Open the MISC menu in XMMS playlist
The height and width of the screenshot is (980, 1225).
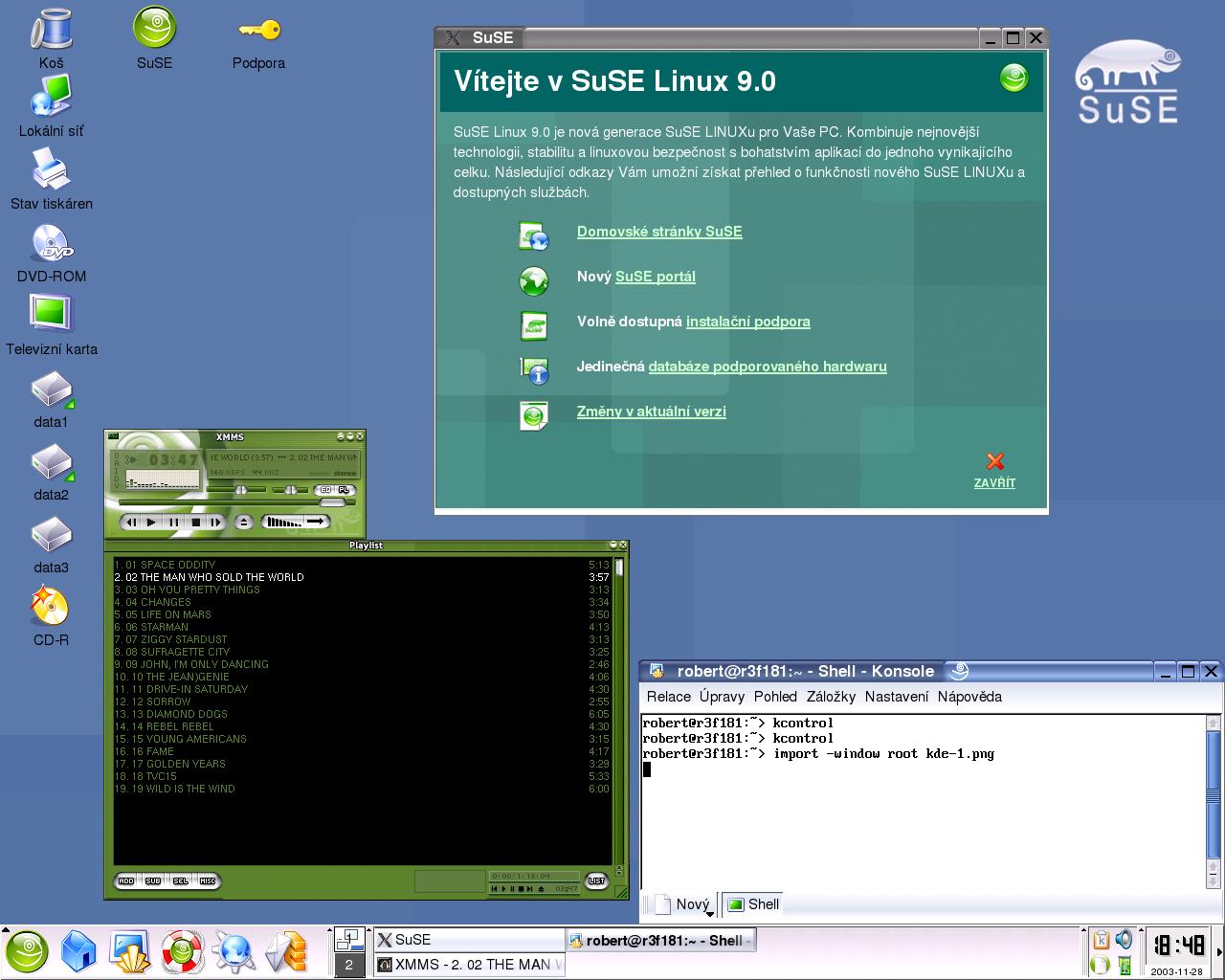point(208,880)
